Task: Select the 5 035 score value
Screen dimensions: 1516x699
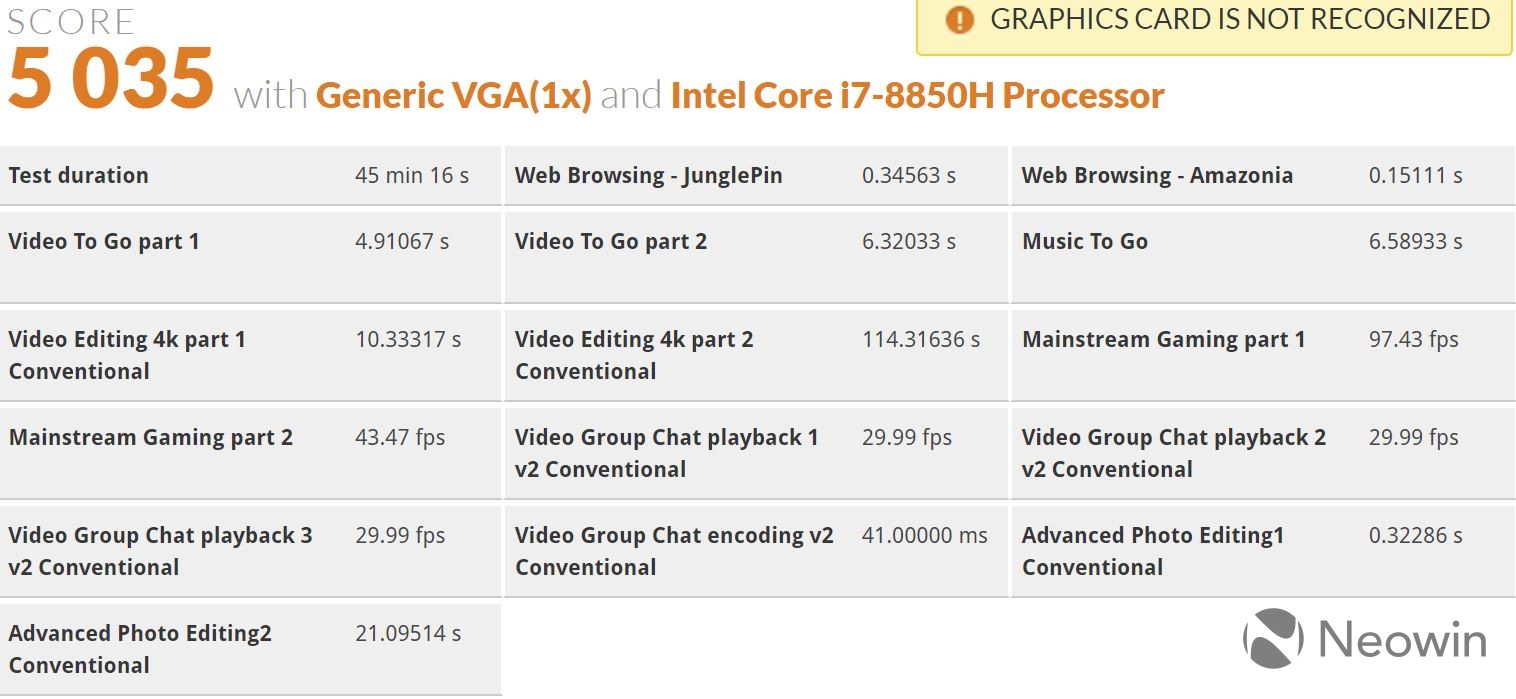Action: [x=111, y=79]
